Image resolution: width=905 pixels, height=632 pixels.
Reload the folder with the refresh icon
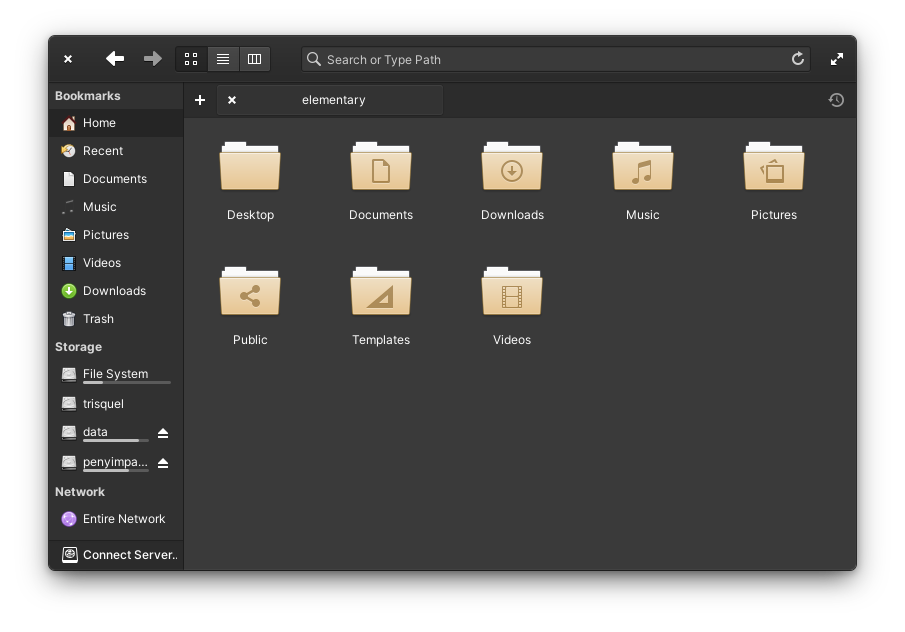point(798,59)
